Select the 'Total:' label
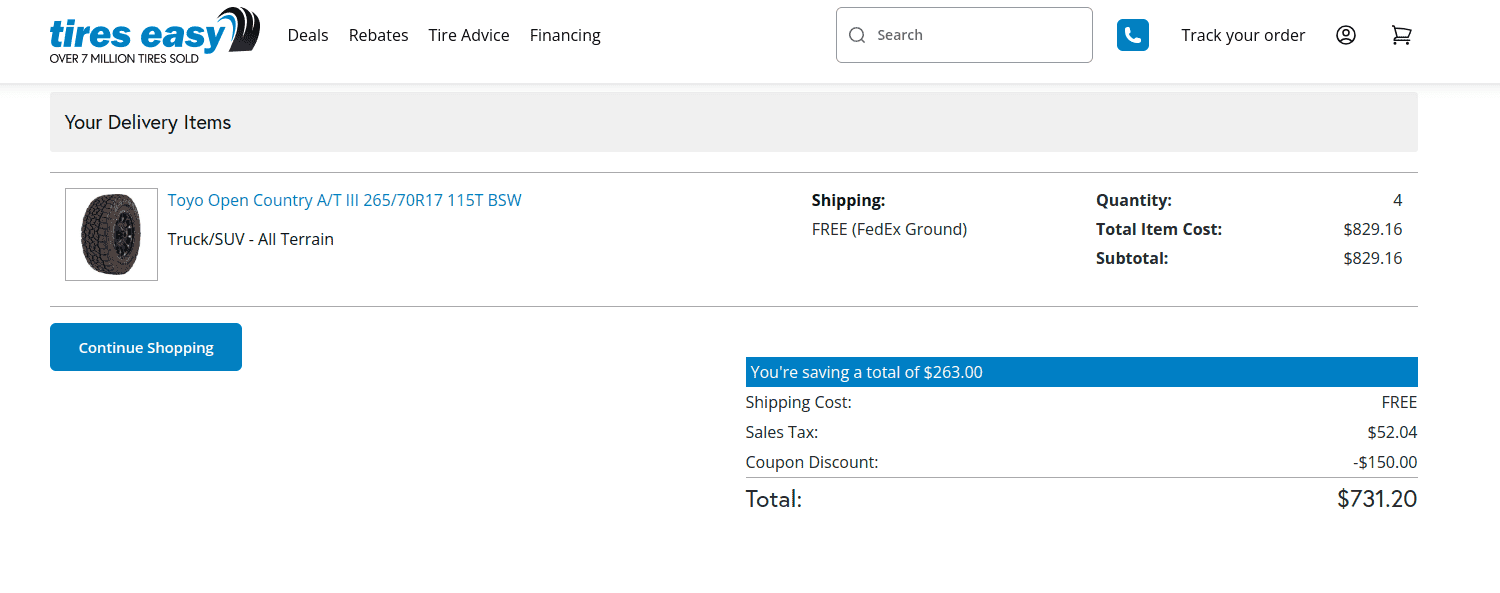This screenshot has width=1500, height=593. tap(774, 498)
